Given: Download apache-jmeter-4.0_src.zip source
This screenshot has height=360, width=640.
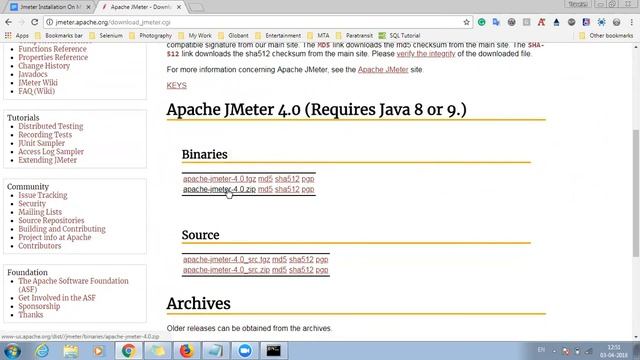Looking at the screenshot, I should coord(226,270).
